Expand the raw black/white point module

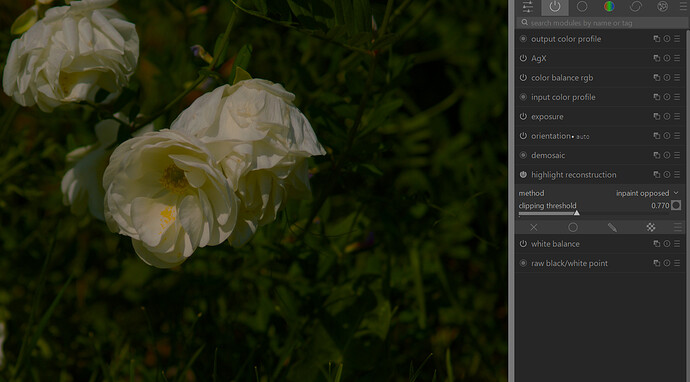[x=569, y=263]
